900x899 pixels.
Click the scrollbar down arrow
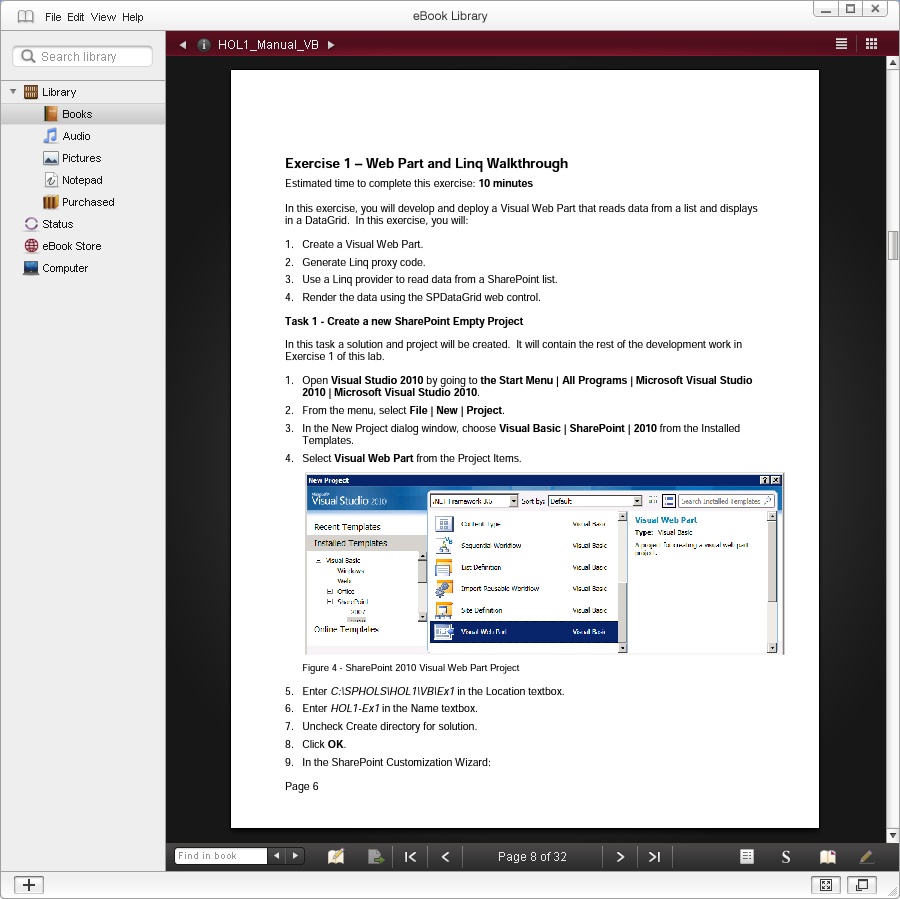pos(893,835)
